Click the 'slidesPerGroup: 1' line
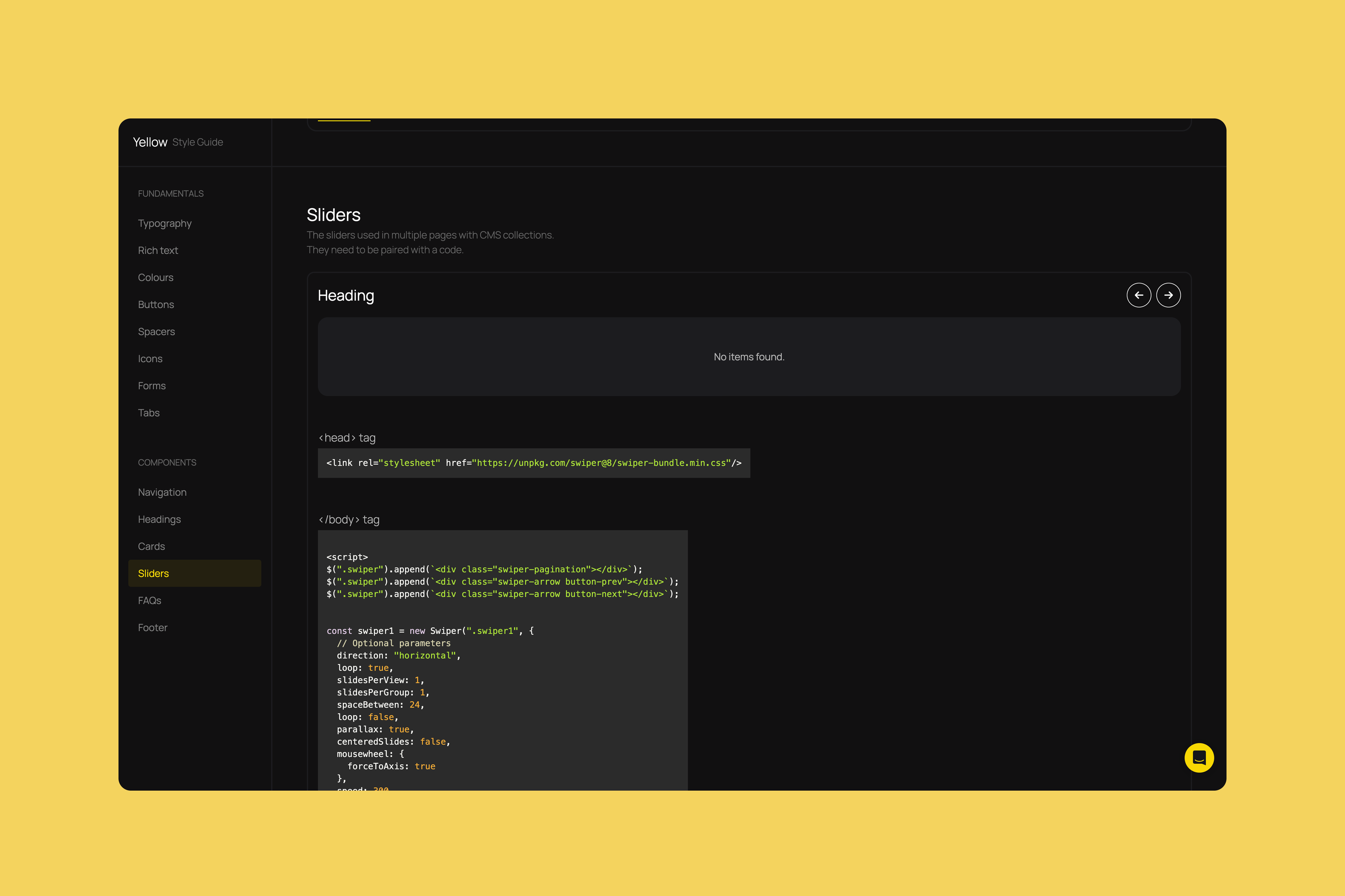The image size is (1345, 896). [x=383, y=692]
